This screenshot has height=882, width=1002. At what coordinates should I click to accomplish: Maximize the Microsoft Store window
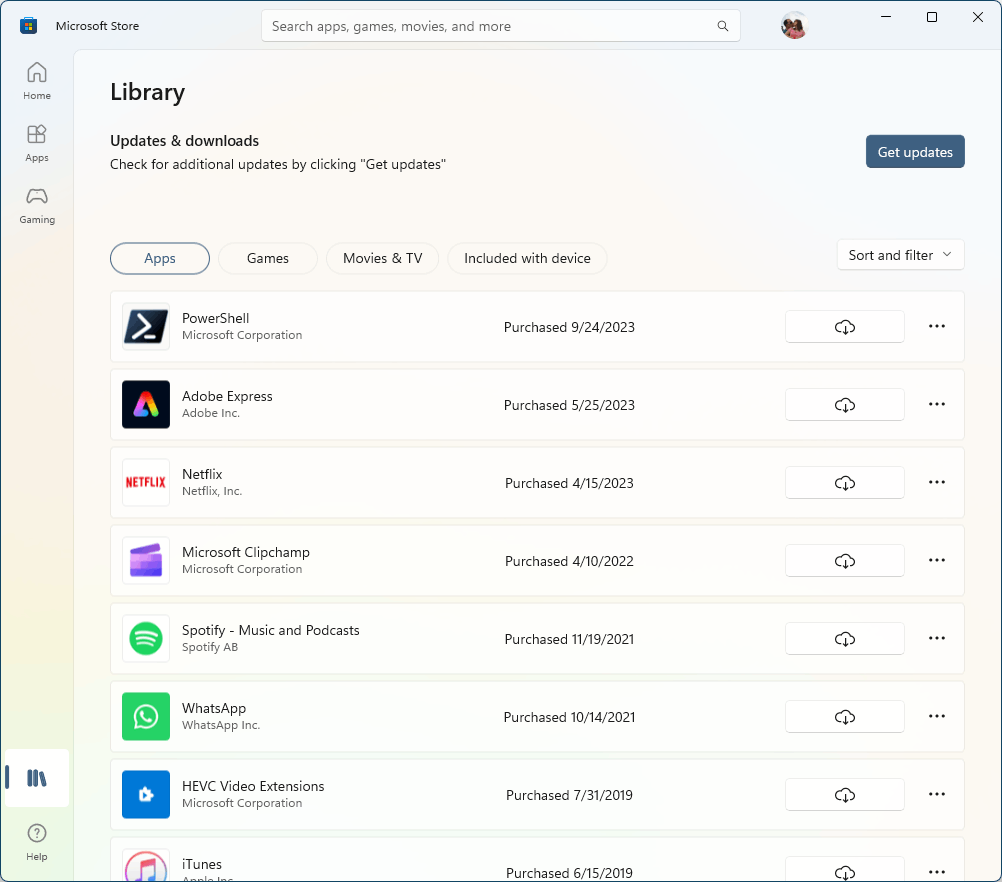click(x=932, y=17)
